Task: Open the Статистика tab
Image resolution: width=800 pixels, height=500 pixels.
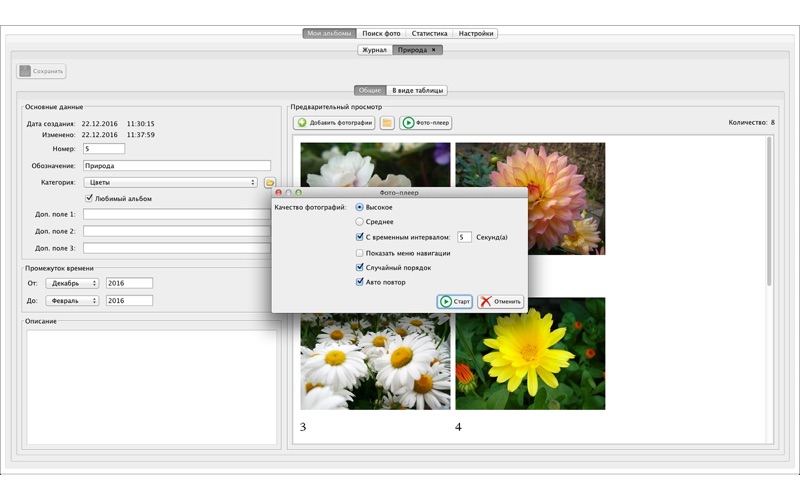Action: 429,33
